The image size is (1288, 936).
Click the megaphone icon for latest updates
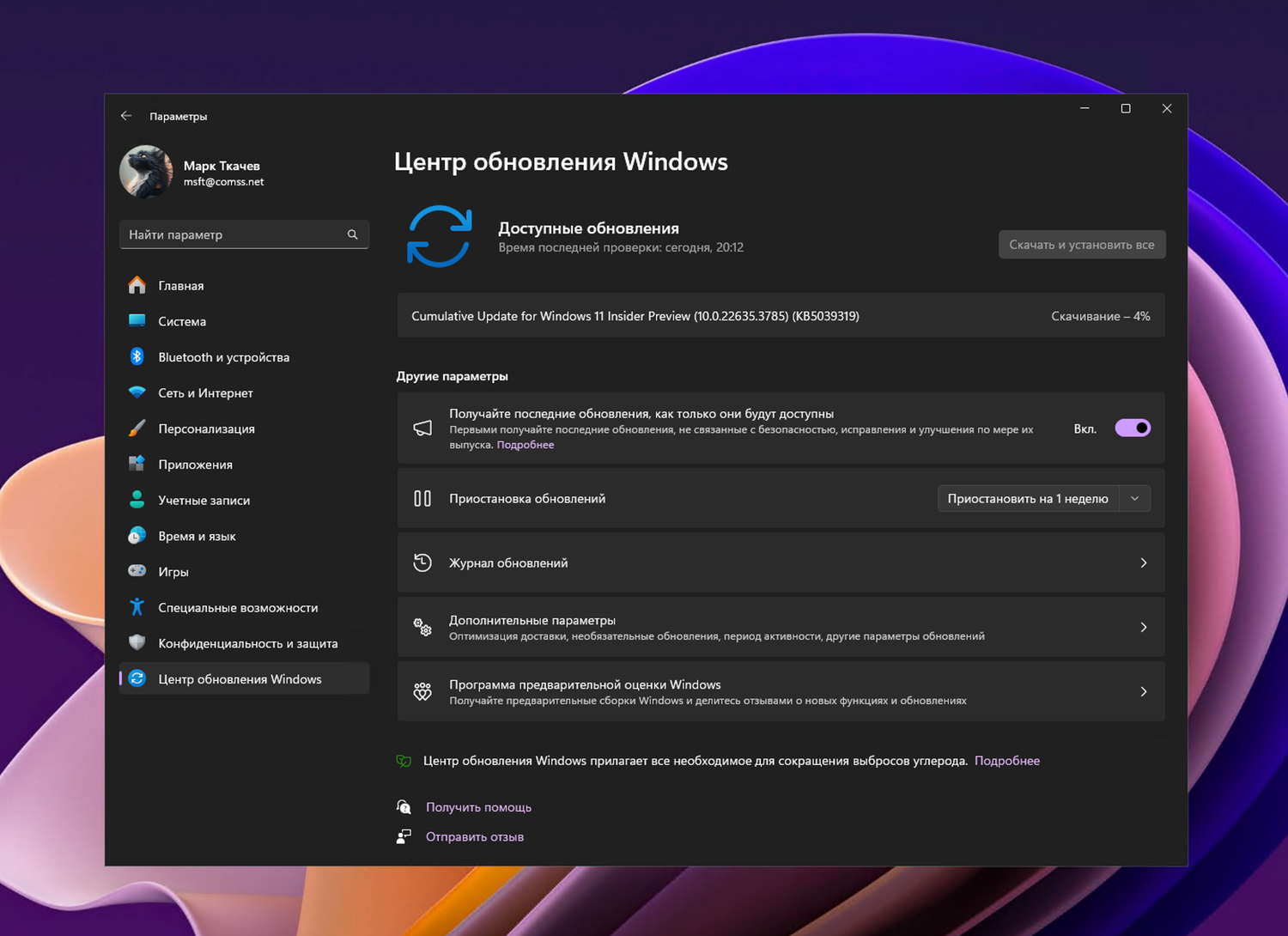point(422,428)
